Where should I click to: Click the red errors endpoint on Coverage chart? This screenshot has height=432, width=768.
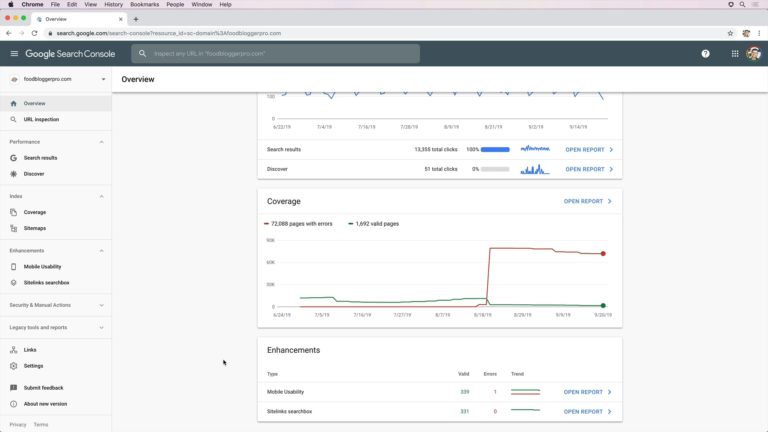coord(603,254)
